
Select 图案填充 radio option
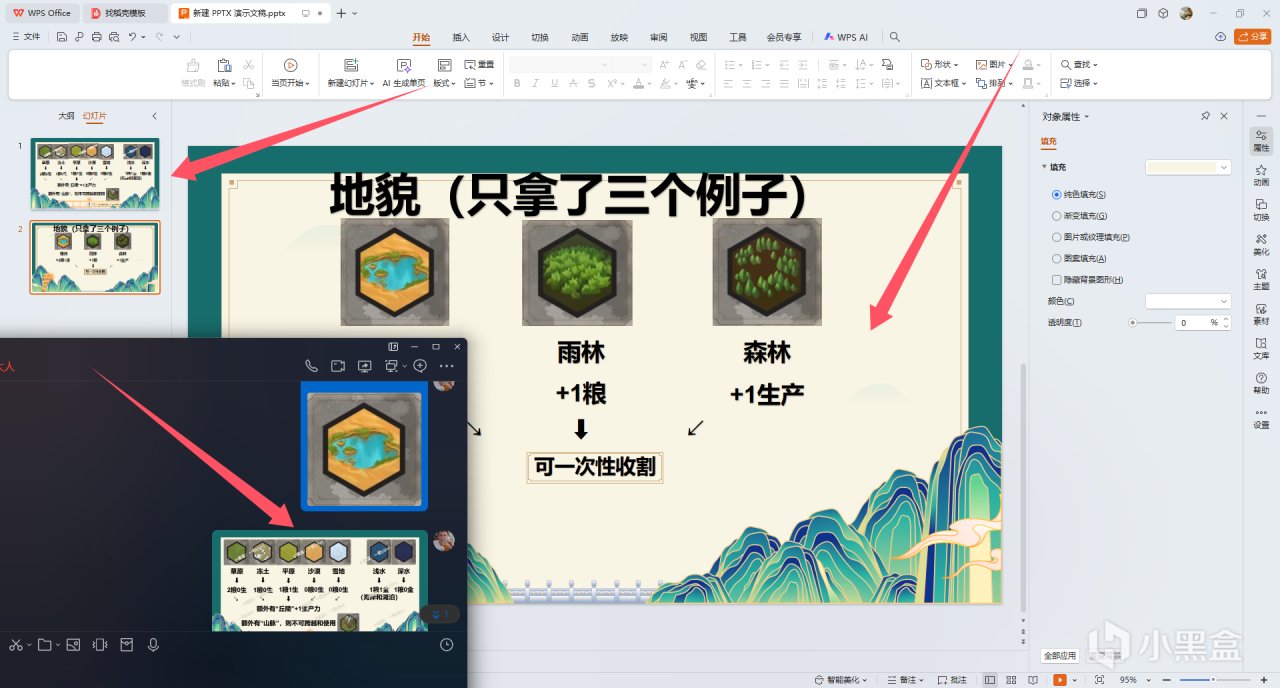[x=1057, y=258]
